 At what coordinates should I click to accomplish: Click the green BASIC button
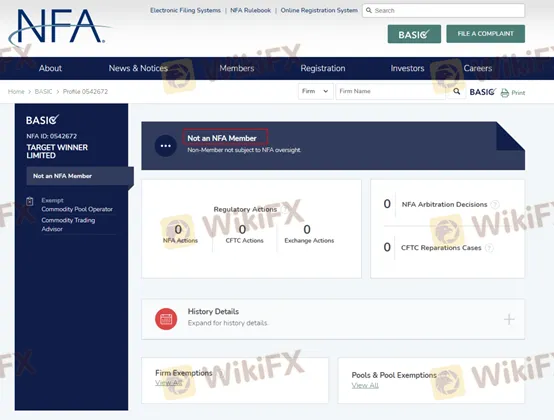pyautogui.click(x=414, y=34)
